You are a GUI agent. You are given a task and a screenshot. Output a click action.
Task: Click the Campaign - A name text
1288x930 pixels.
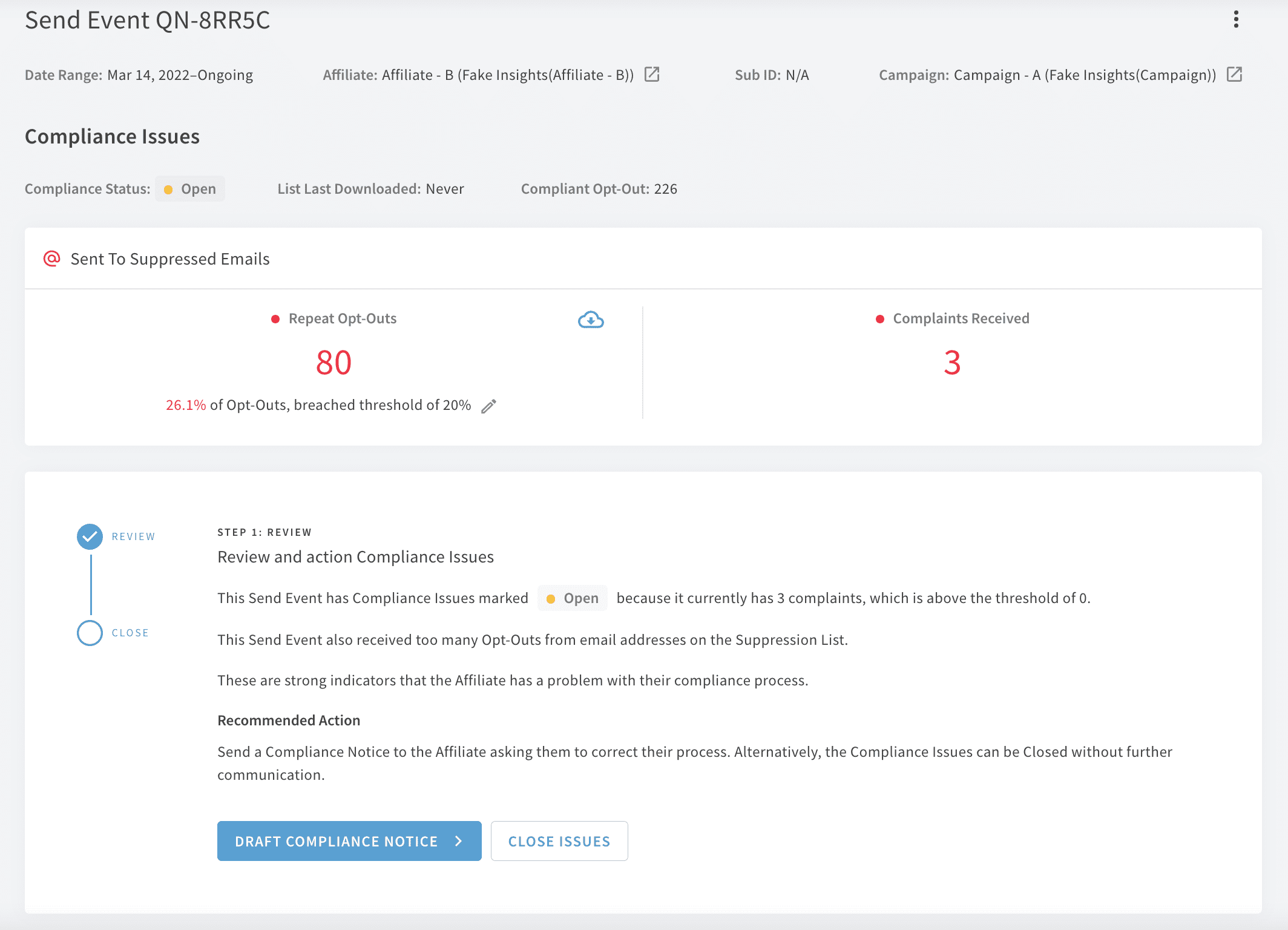[1085, 75]
